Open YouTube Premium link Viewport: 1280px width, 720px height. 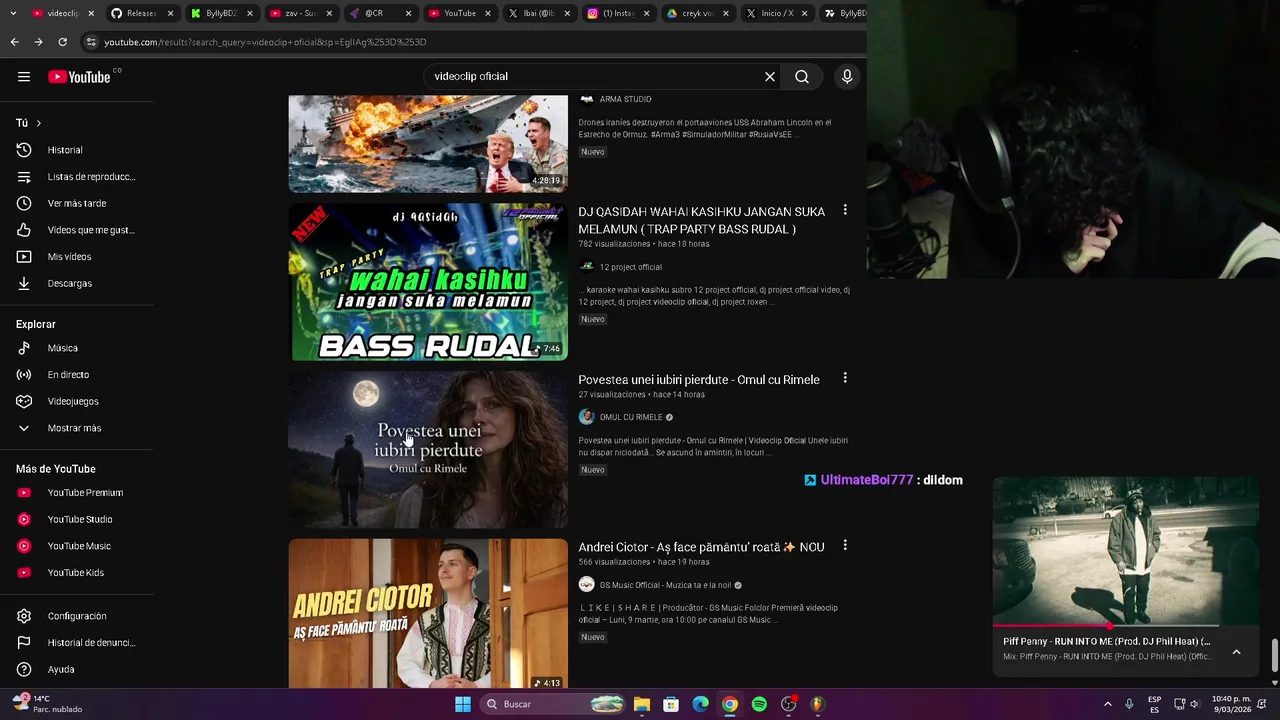point(77,493)
